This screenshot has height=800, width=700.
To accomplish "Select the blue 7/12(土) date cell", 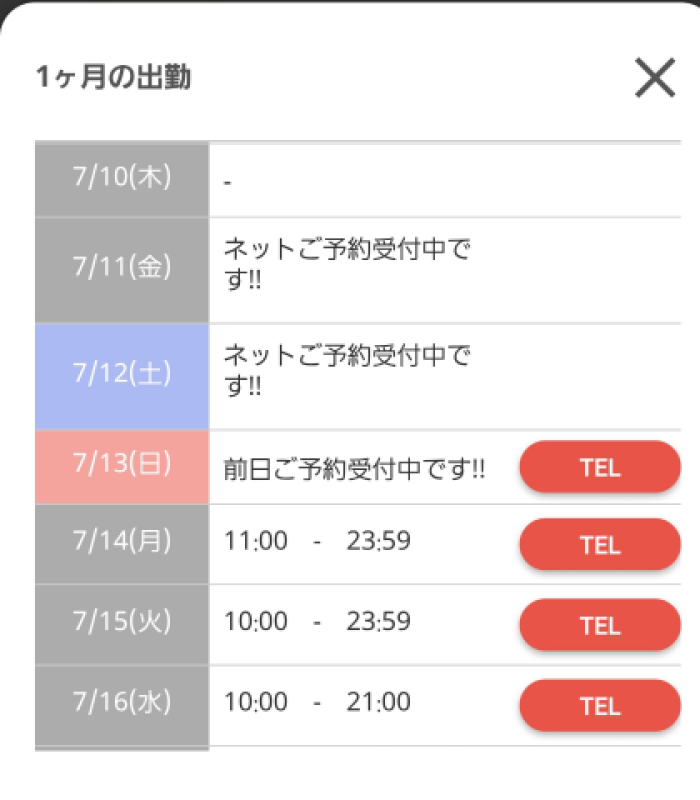I will [x=122, y=377].
